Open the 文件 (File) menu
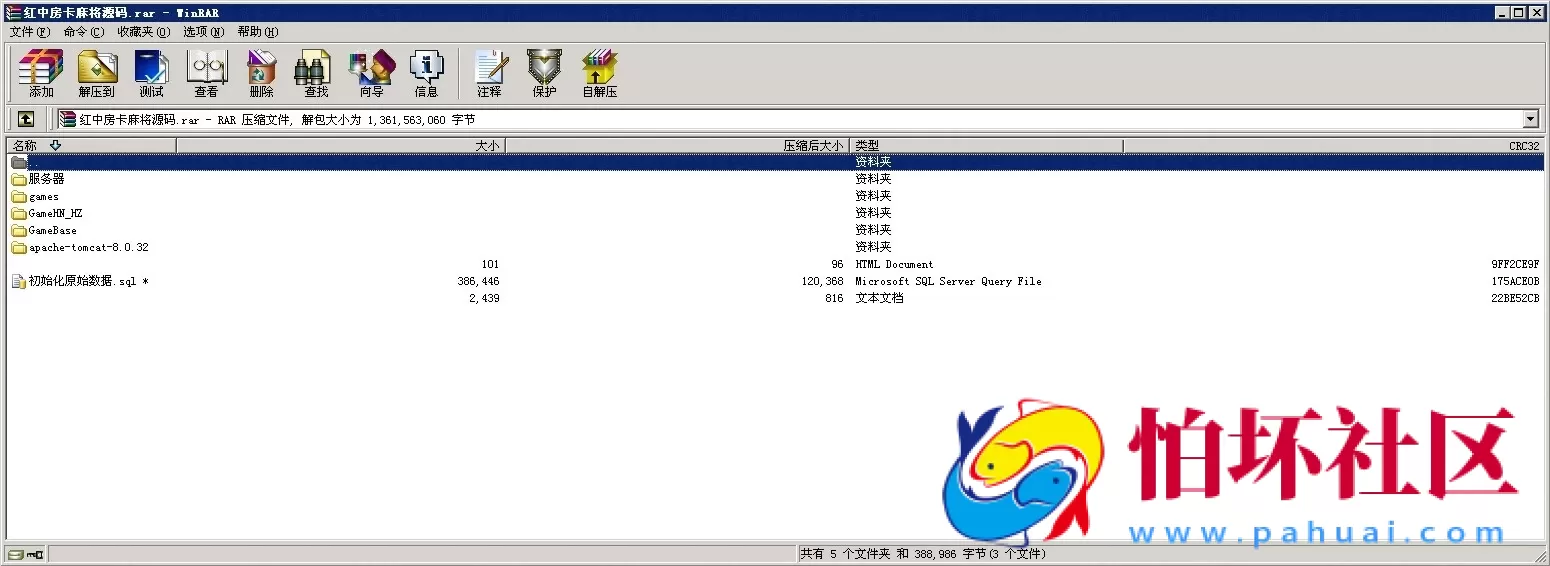The width and height of the screenshot is (1550, 566). [x=29, y=32]
